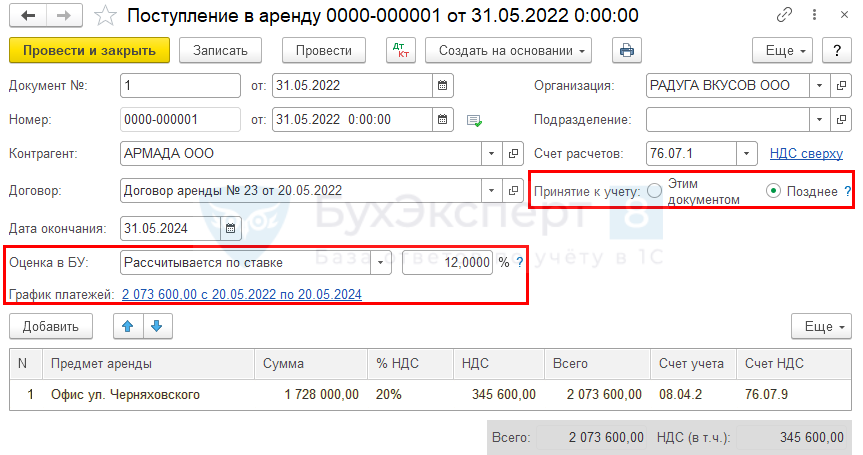Add document to favorites with star icon
The image size is (863, 455).
[104, 17]
